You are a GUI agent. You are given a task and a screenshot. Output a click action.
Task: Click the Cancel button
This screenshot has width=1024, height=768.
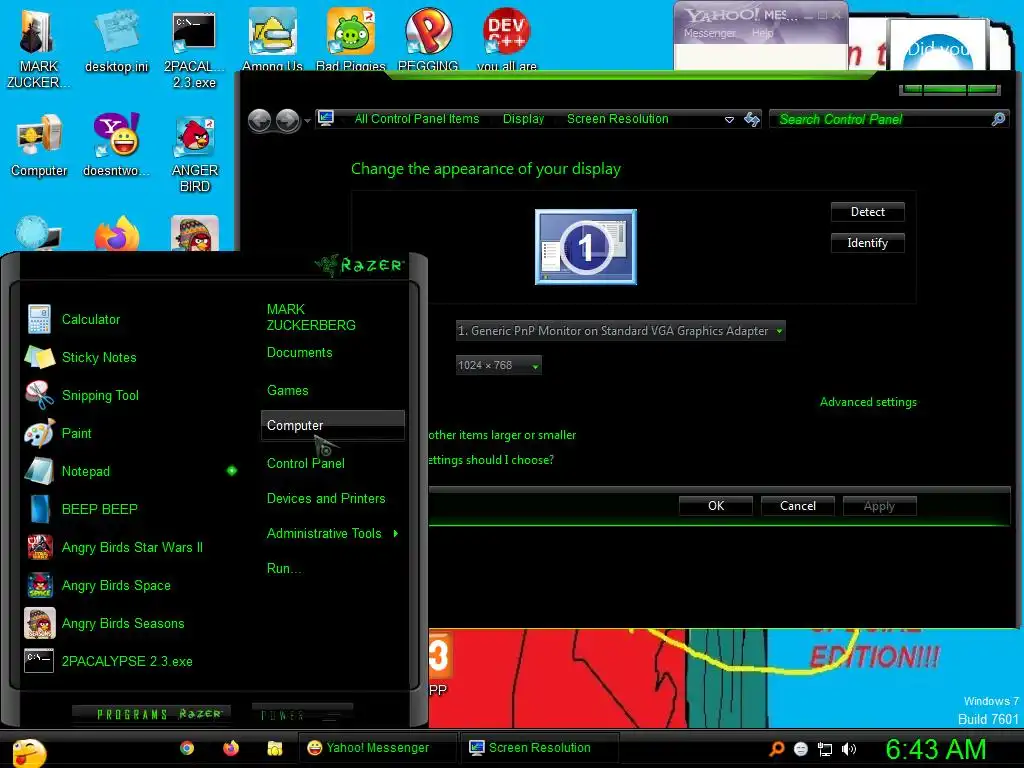(x=797, y=505)
